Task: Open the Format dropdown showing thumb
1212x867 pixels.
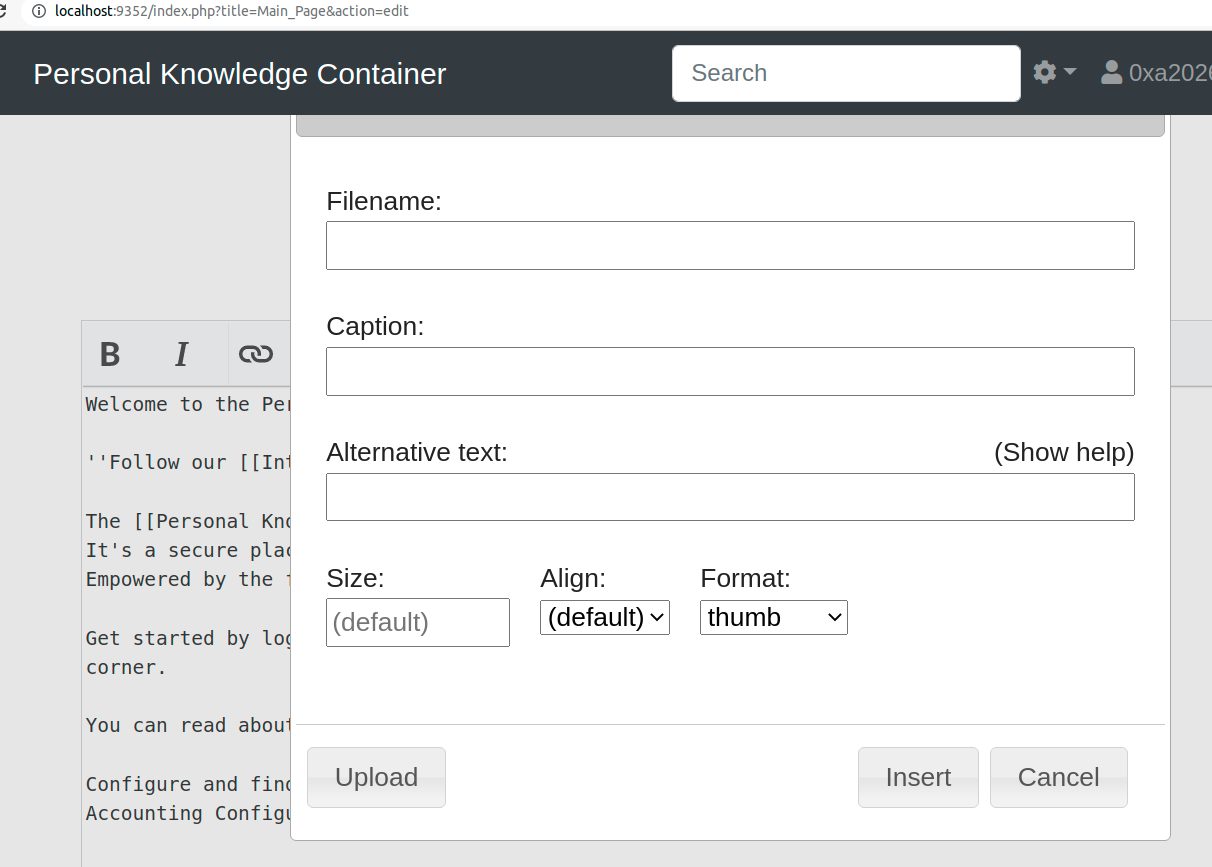Action: (x=774, y=617)
